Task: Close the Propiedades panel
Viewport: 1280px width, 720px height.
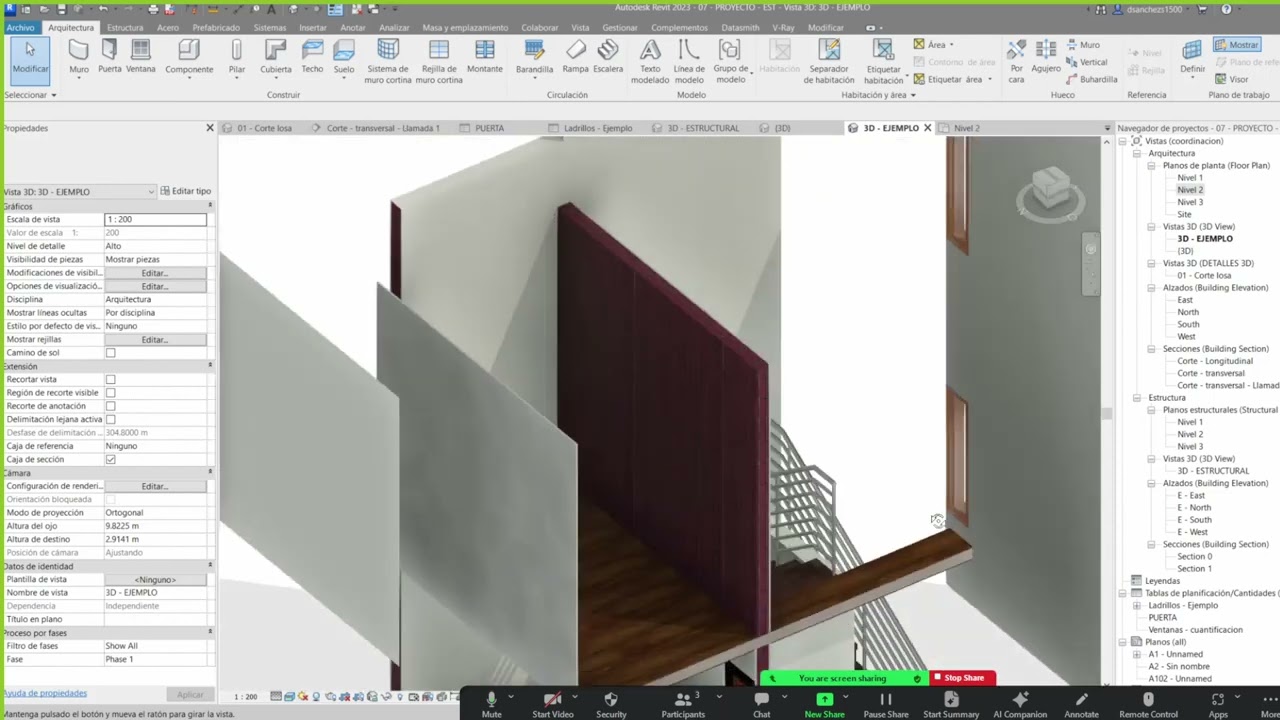Action: coord(210,128)
